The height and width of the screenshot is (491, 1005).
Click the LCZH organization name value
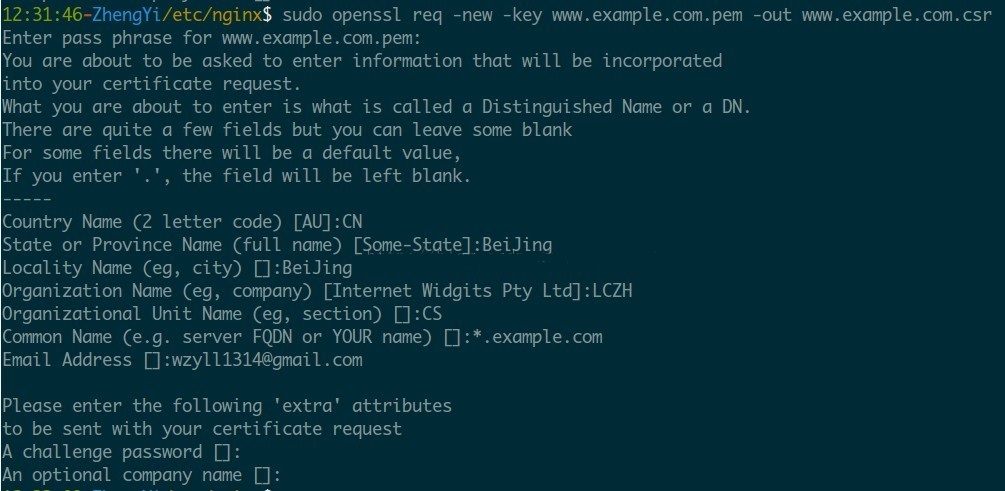point(610,291)
